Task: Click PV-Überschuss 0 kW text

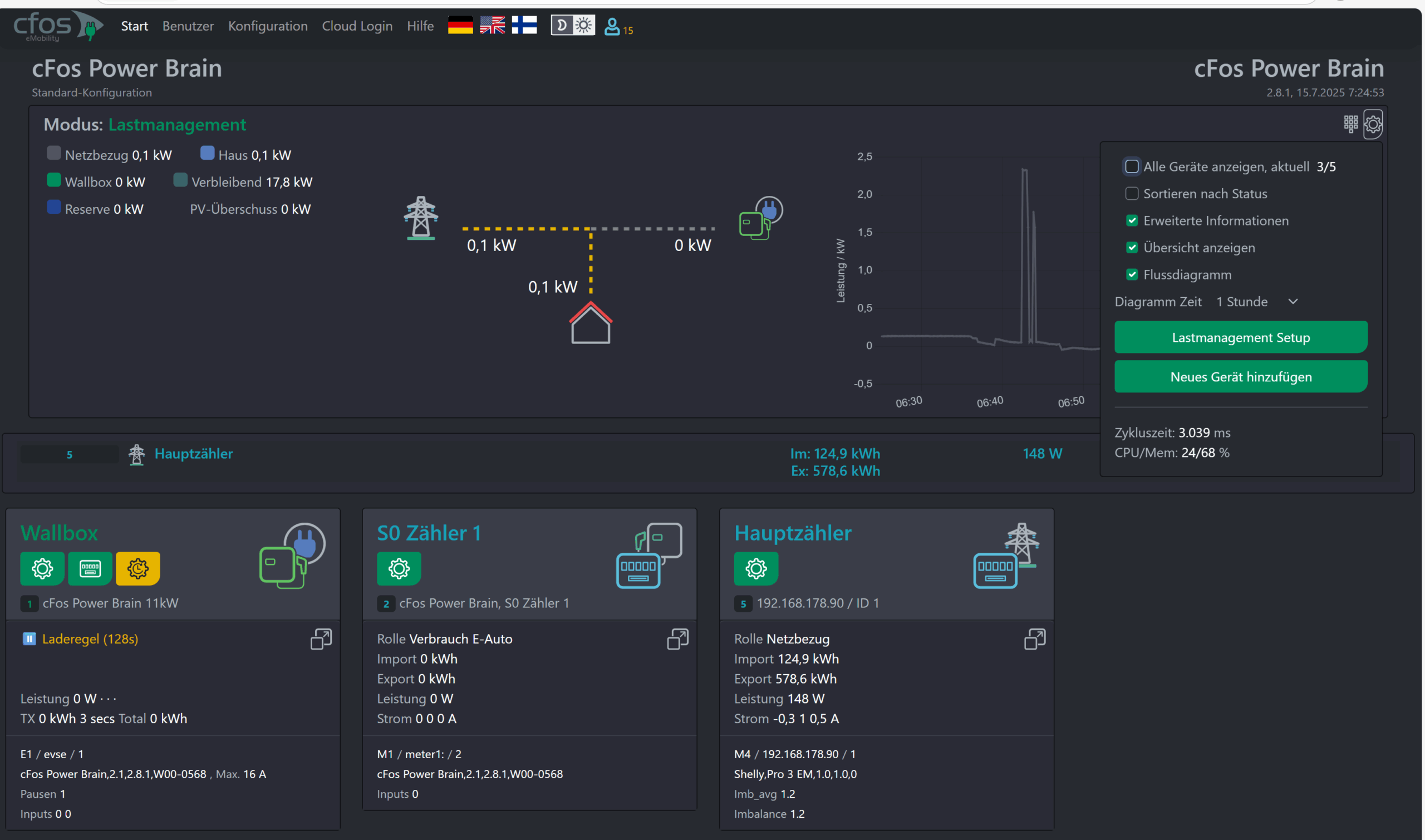Action: coord(250,209)
